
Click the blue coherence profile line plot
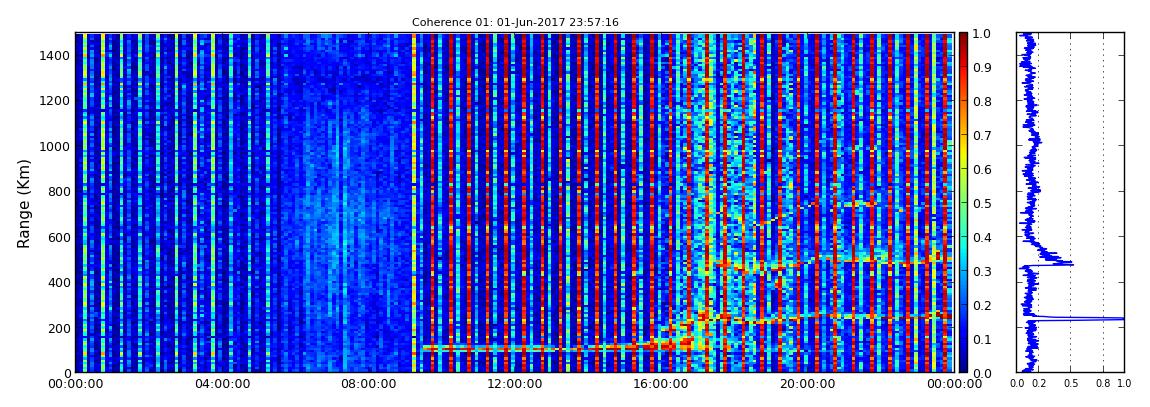(x=1070, y=203)
